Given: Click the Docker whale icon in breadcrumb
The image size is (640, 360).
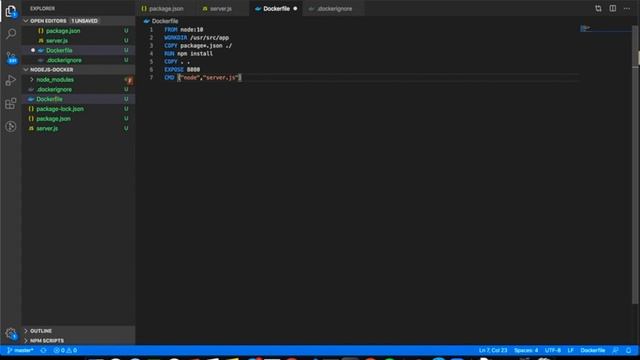Looking at the screenshot, I should click(147, 21).
